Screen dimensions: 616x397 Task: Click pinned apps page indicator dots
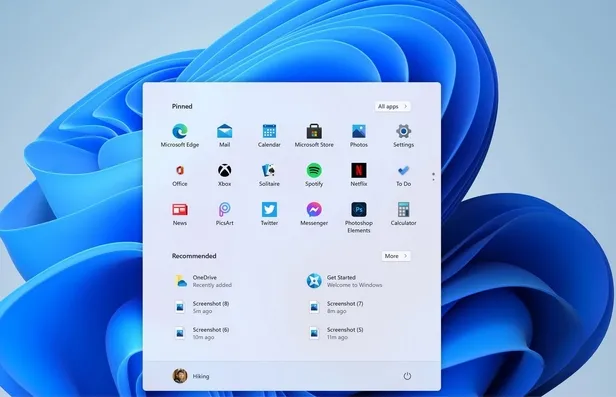pyautogui.click(x=433, y=177)
